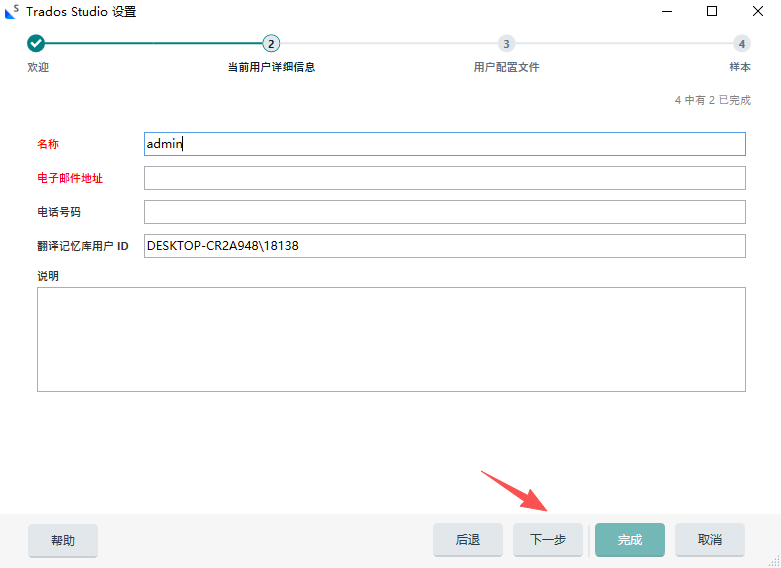Focus the 翻译记忆库用户 ID field
781x568 pixels.
(445, 246)
